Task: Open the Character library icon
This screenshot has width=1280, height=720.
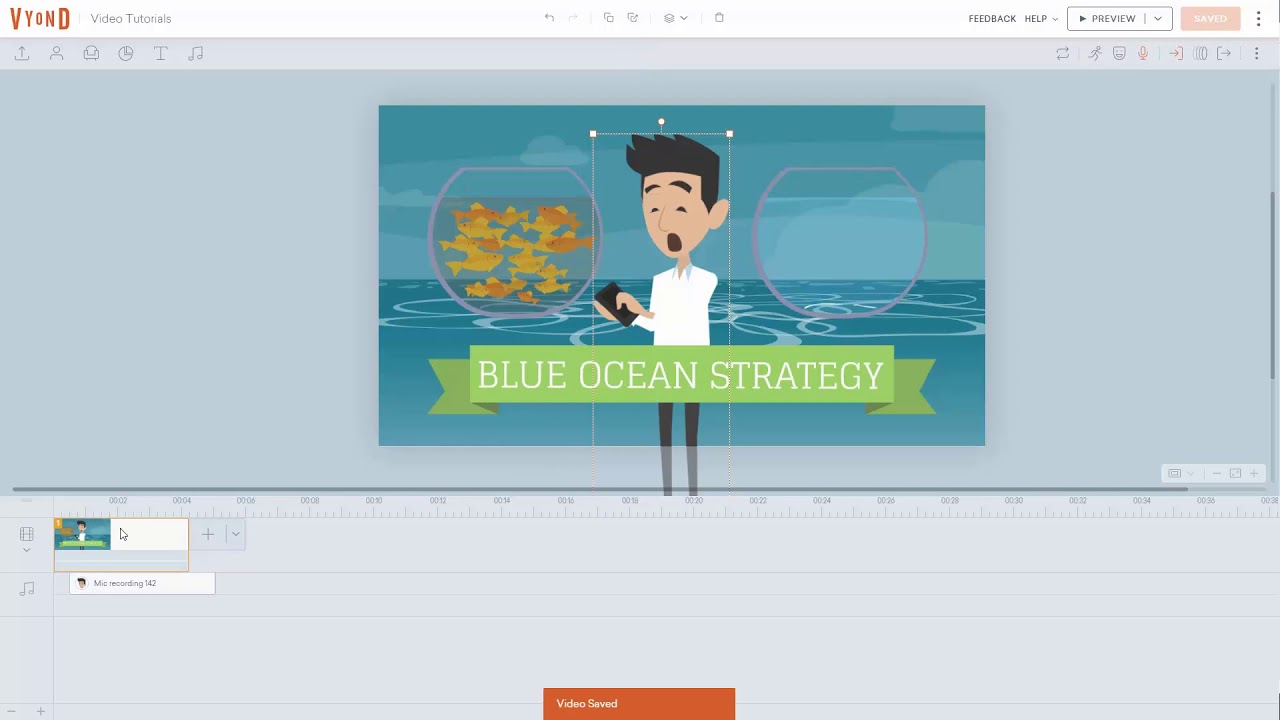Action: pyautogui.click(x=57, y=54)
